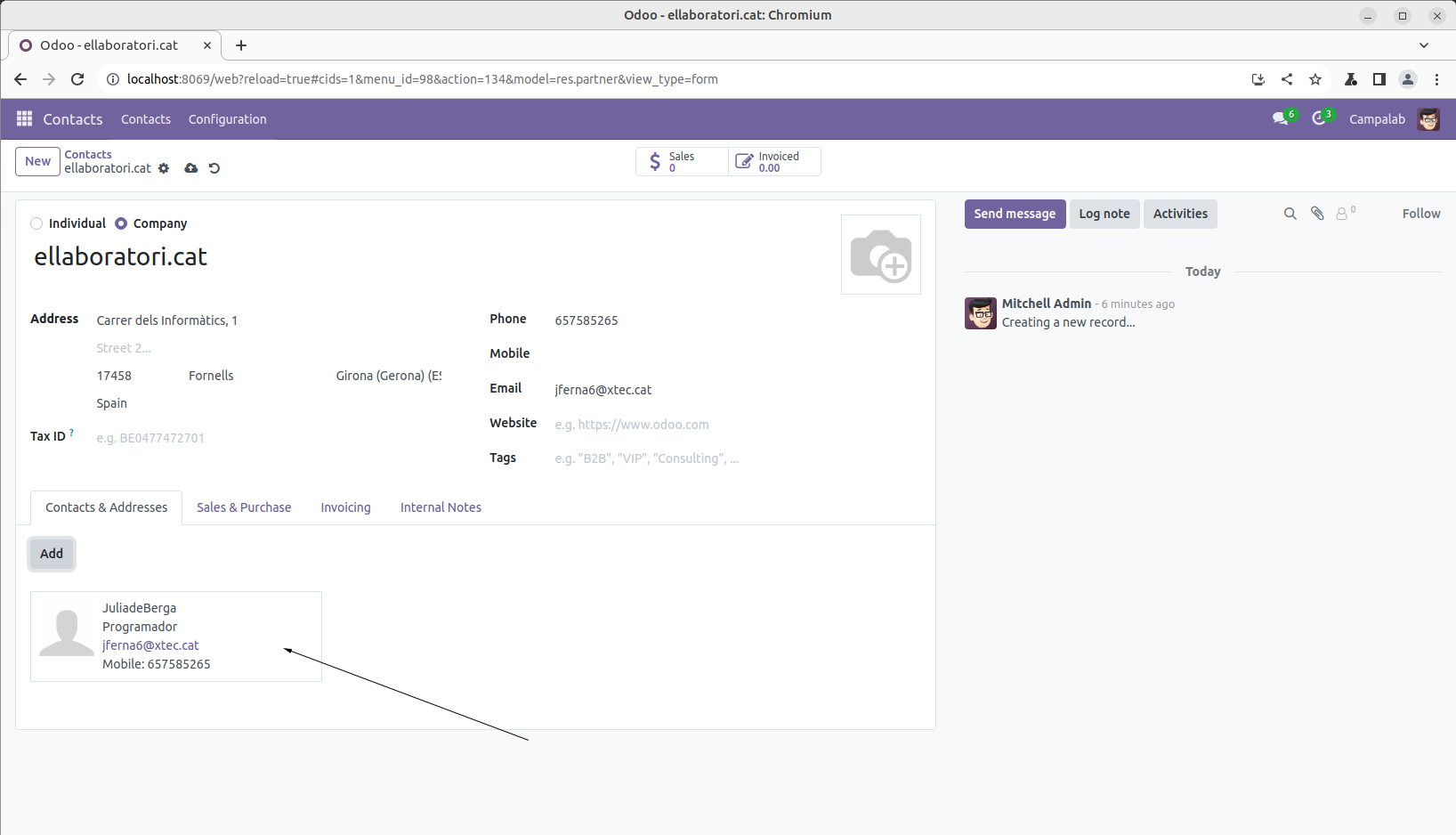Open the State field showing Girona
Image resolution: width=1456 pixels, height=835 pixels.
click(x=388, y=376)
